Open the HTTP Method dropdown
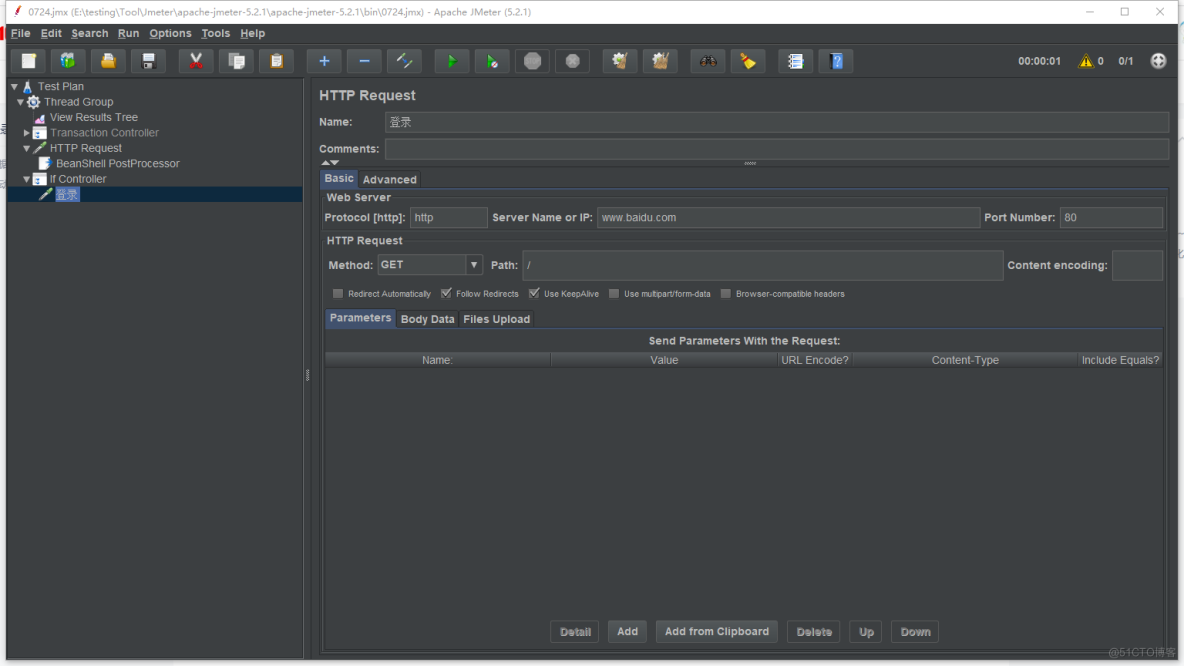The width and height of the screenshot is (1184, 666). click(474, 264)
